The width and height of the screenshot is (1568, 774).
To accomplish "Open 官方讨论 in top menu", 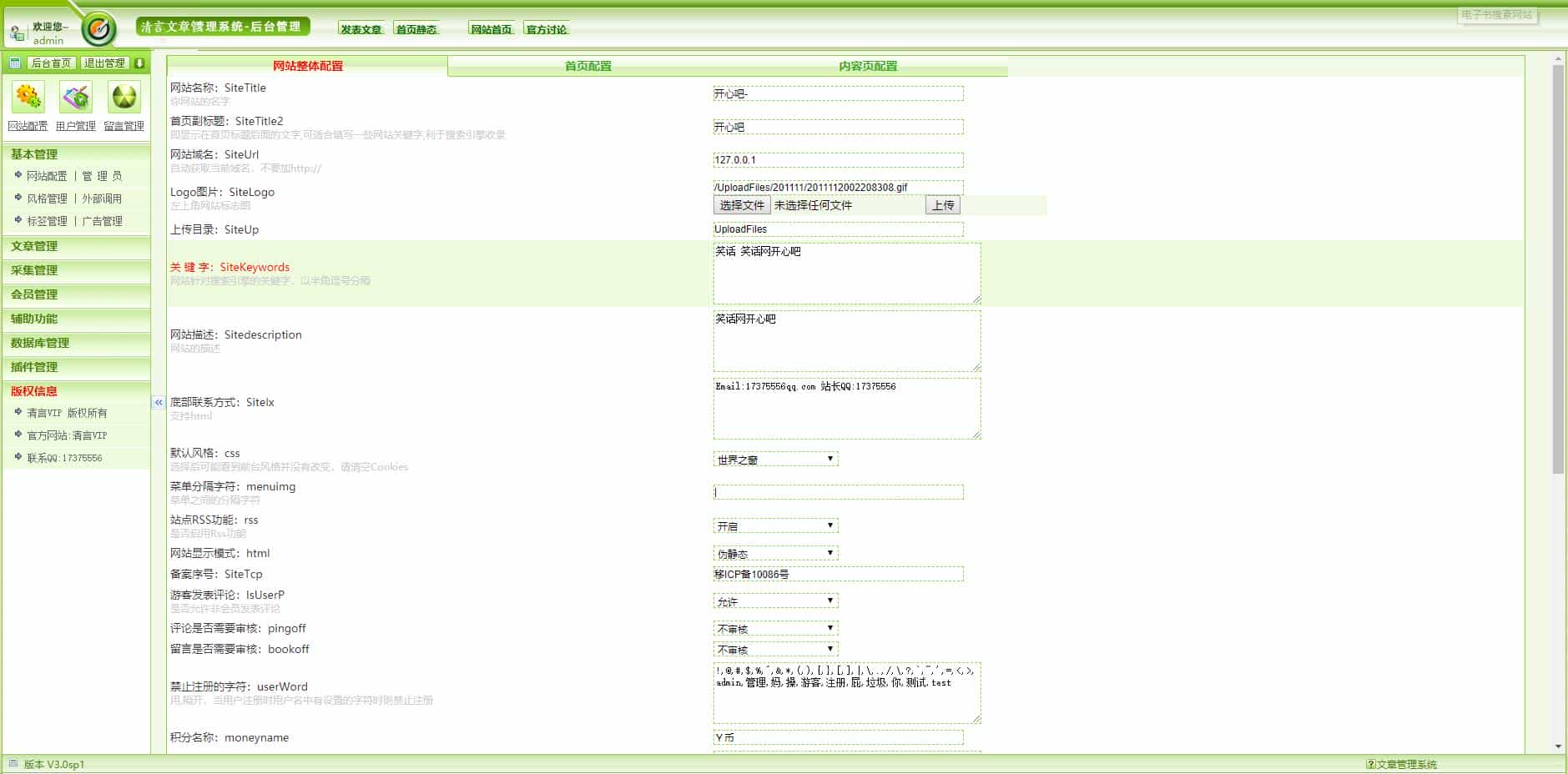I will (547, 29).
